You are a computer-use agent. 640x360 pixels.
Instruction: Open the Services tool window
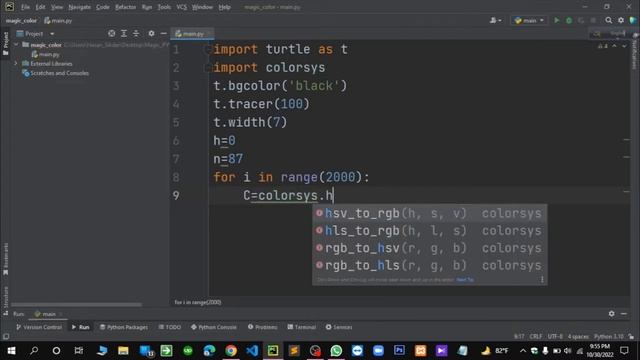[x=339, y=327]
